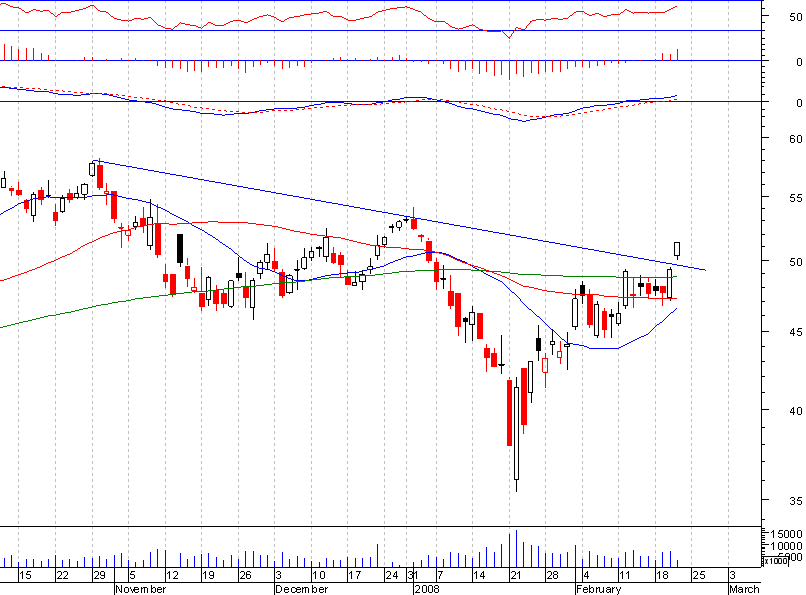Select the "10" date axis label

click(x=319, y=575)
